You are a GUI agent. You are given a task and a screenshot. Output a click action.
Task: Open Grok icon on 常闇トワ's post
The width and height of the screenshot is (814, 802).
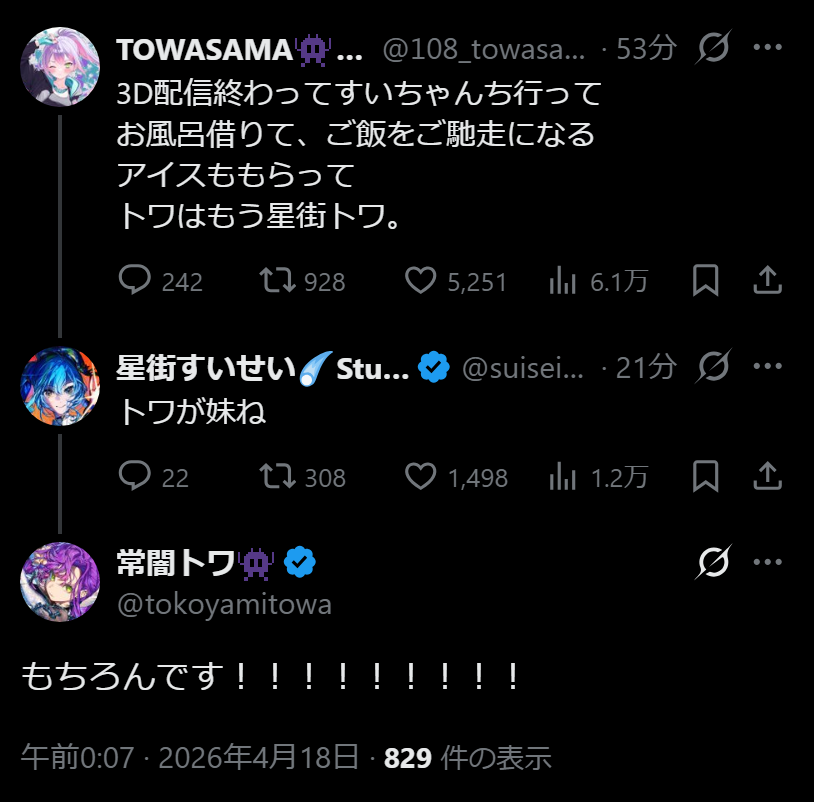pos(715,563)
